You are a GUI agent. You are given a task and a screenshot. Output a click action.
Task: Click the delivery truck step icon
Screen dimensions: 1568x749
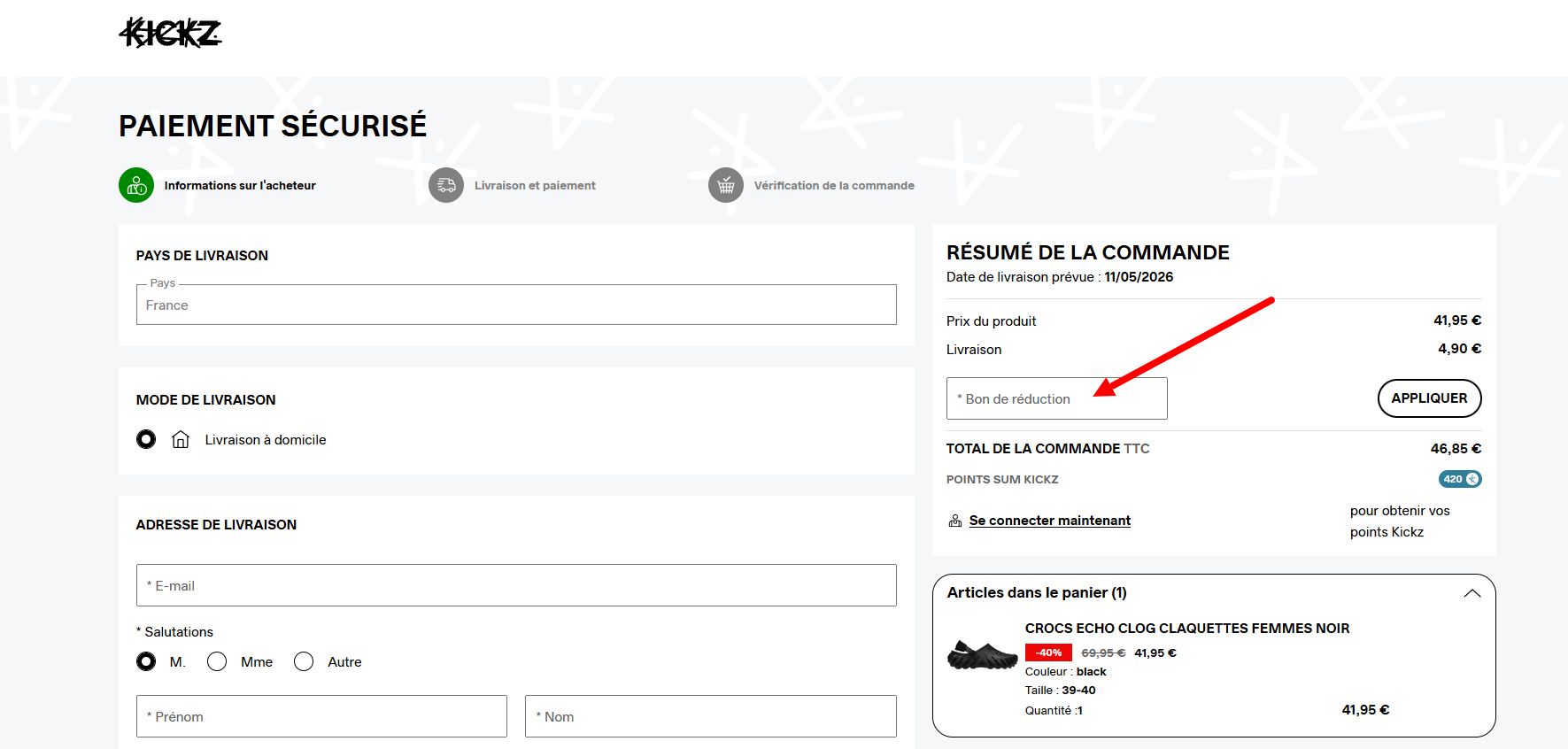pyautogui.click(x=446, y=185)
